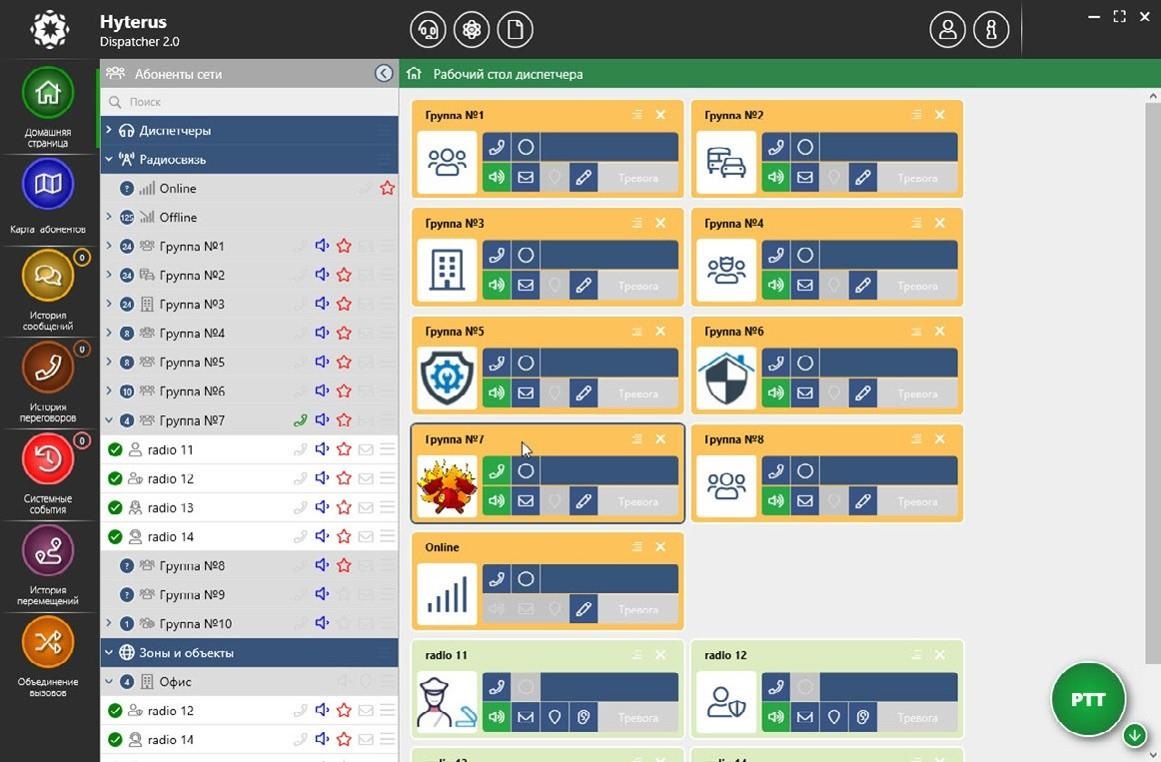This screenshot has height=762, width=1161.
Task: Collapse the Группа №7 tree node
Action: click(109, 420)
